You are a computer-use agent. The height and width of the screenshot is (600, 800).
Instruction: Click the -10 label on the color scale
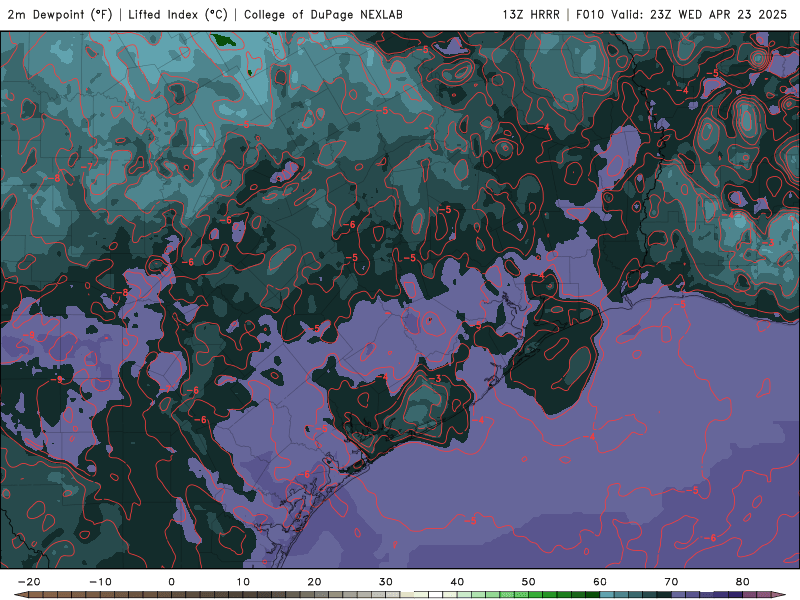click(100, 582)
